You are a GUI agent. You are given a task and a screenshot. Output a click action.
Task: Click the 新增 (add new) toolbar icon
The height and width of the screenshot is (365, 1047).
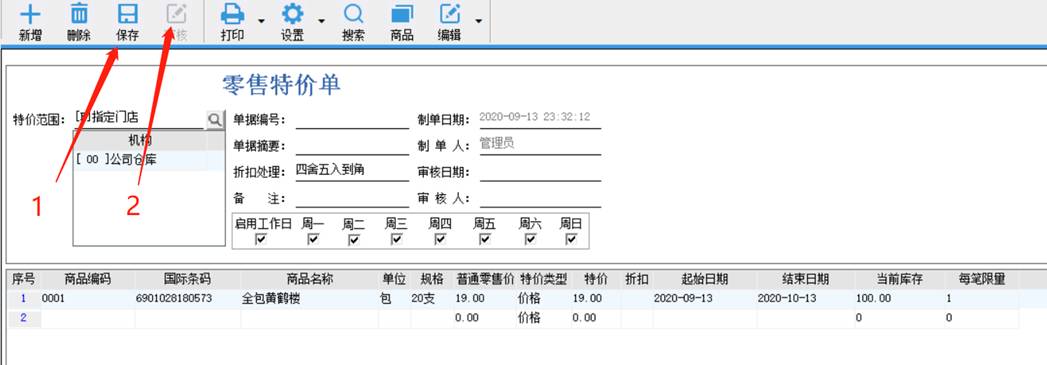(30, 14)
